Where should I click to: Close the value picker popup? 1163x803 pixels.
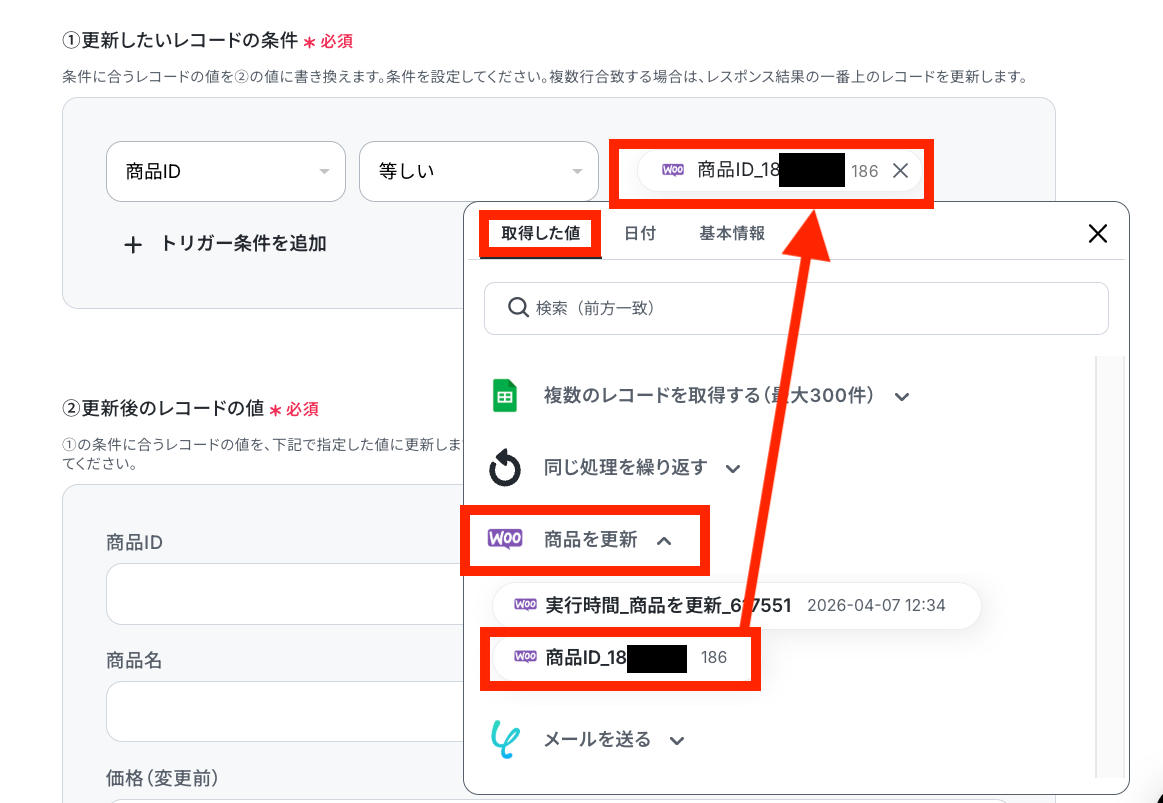(1098, 234)
